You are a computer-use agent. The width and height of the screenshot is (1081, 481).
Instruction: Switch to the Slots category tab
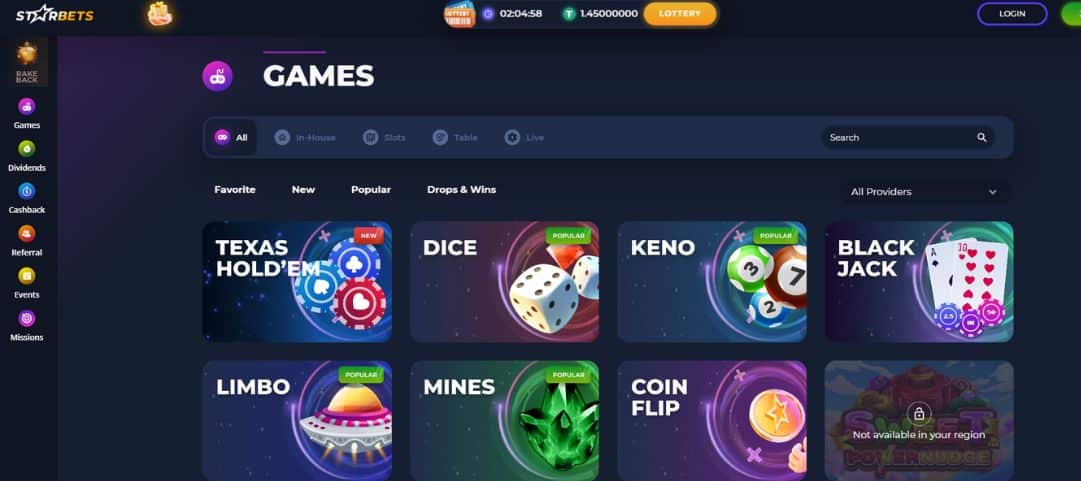point(384,137)
